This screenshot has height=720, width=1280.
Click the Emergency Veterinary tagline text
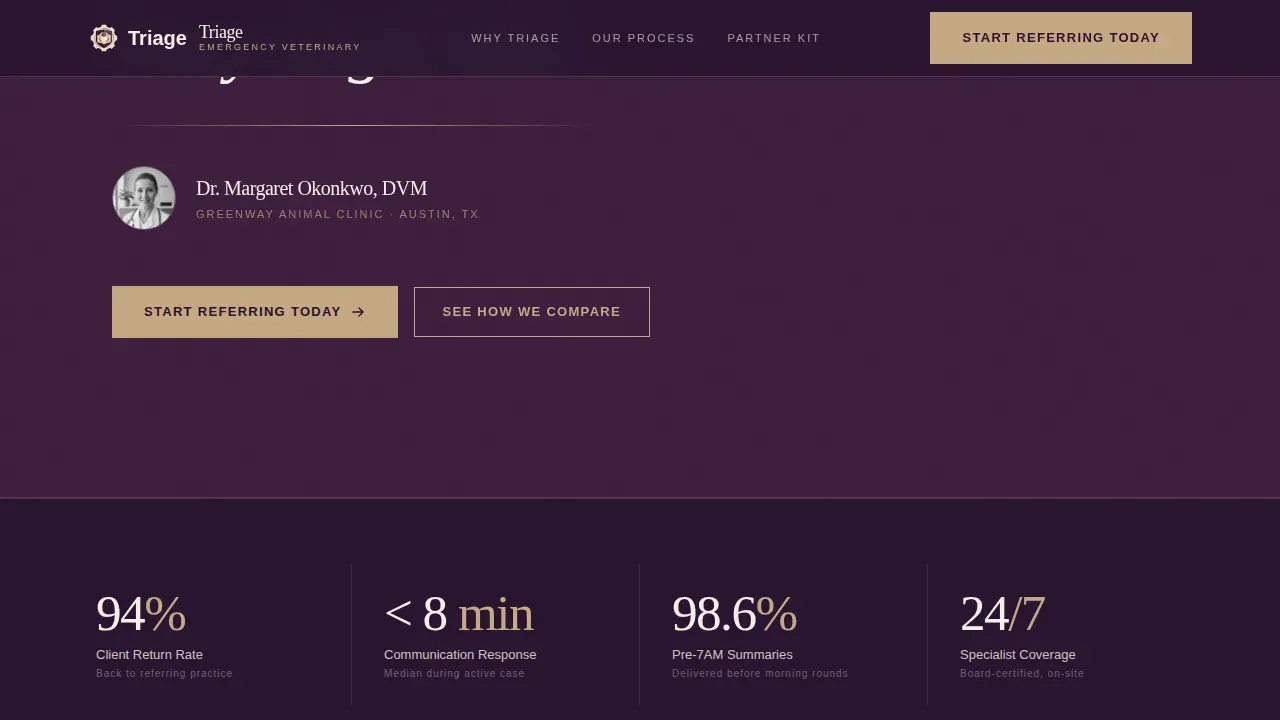pos(280,47)
